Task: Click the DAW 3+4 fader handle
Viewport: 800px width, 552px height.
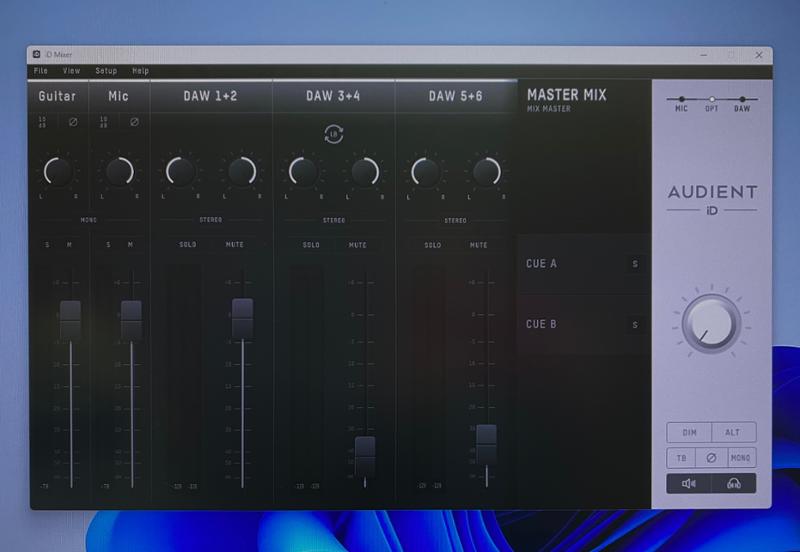Action: pyautogui.click(x=365, y=456)
